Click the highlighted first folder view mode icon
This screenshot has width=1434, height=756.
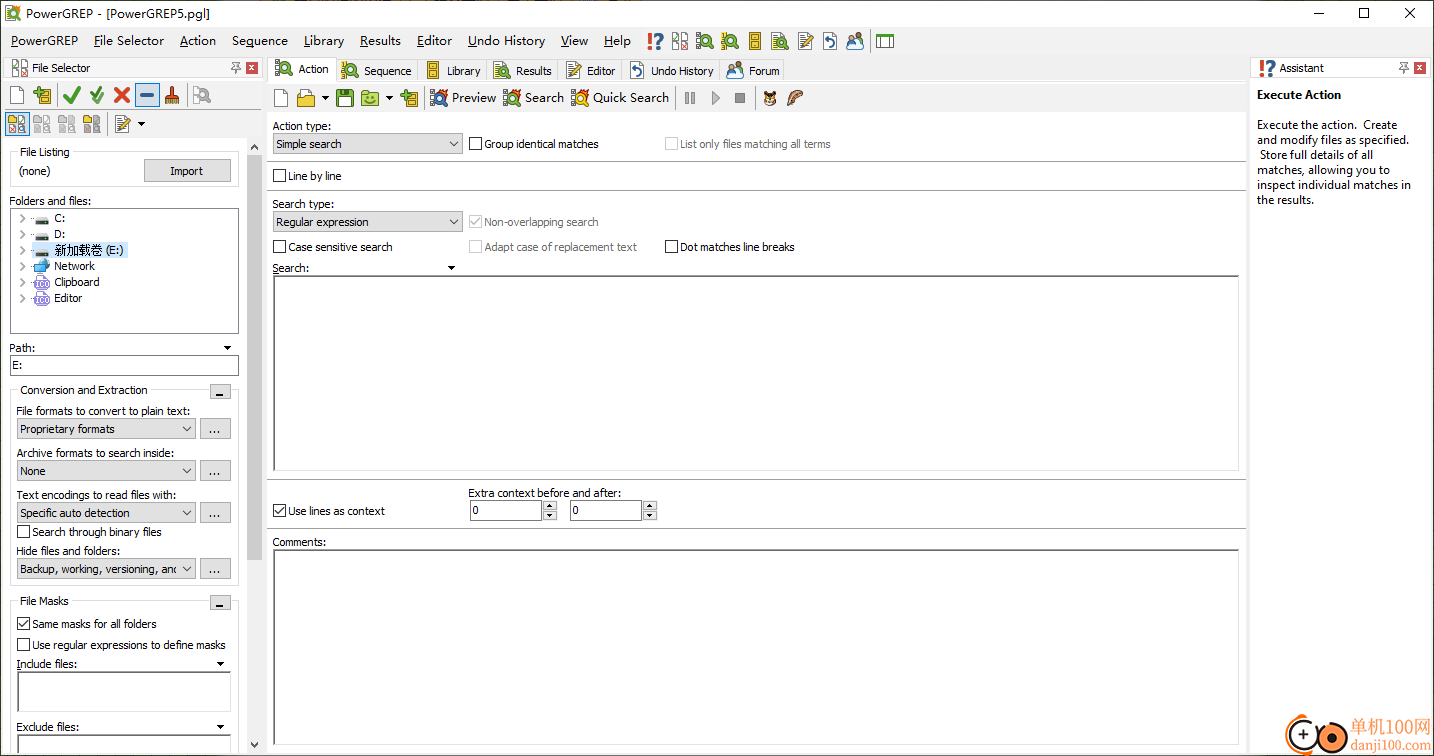point(17,124)
